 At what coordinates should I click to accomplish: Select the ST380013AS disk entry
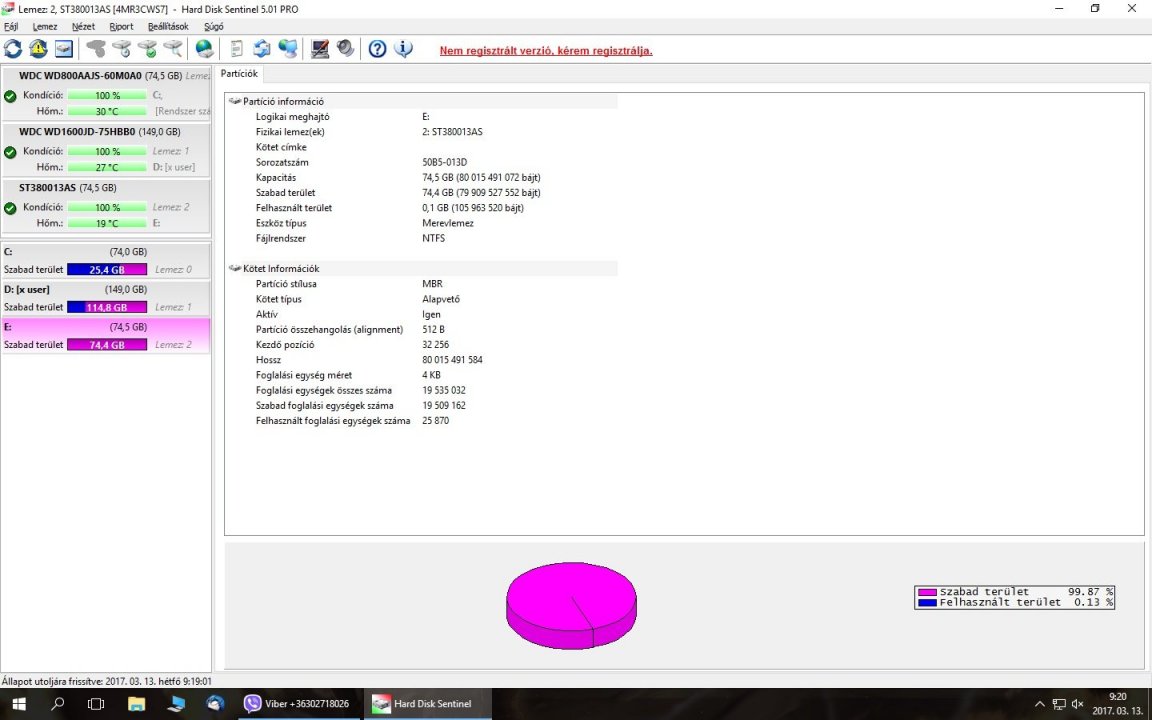pyautogui.click(x=107, y=205)
